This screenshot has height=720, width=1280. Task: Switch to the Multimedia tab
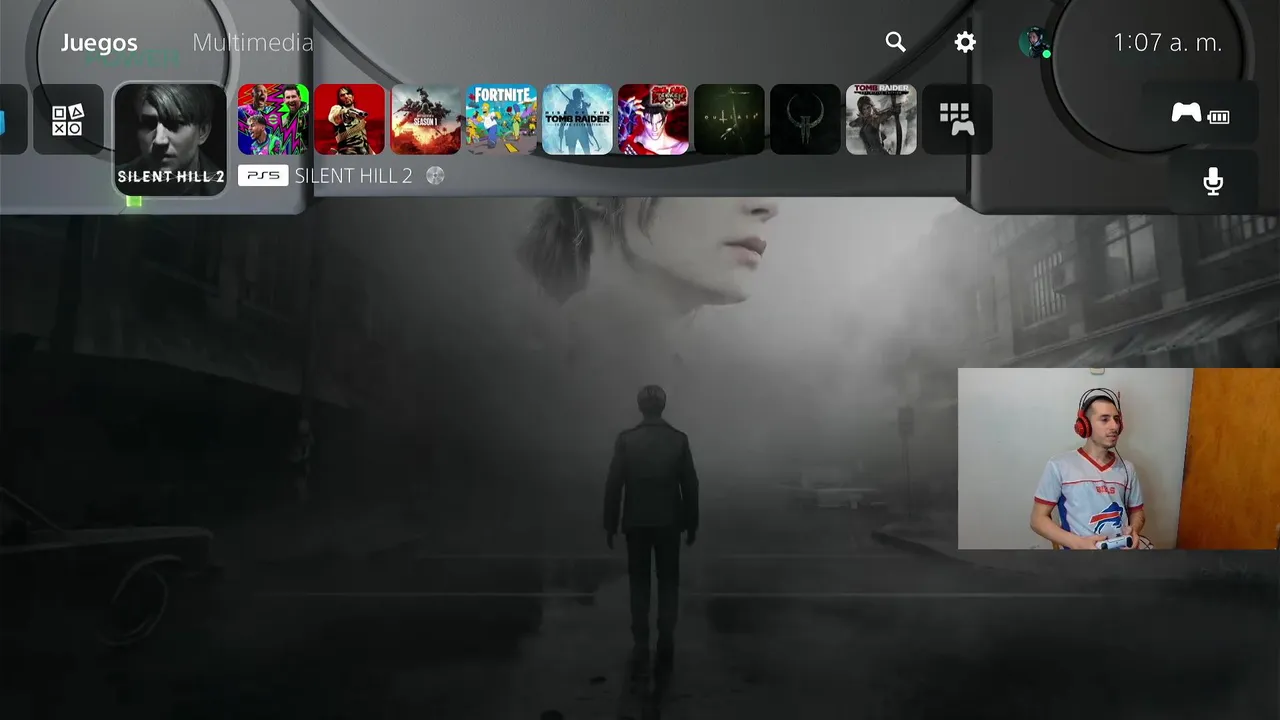coord(253,43)
